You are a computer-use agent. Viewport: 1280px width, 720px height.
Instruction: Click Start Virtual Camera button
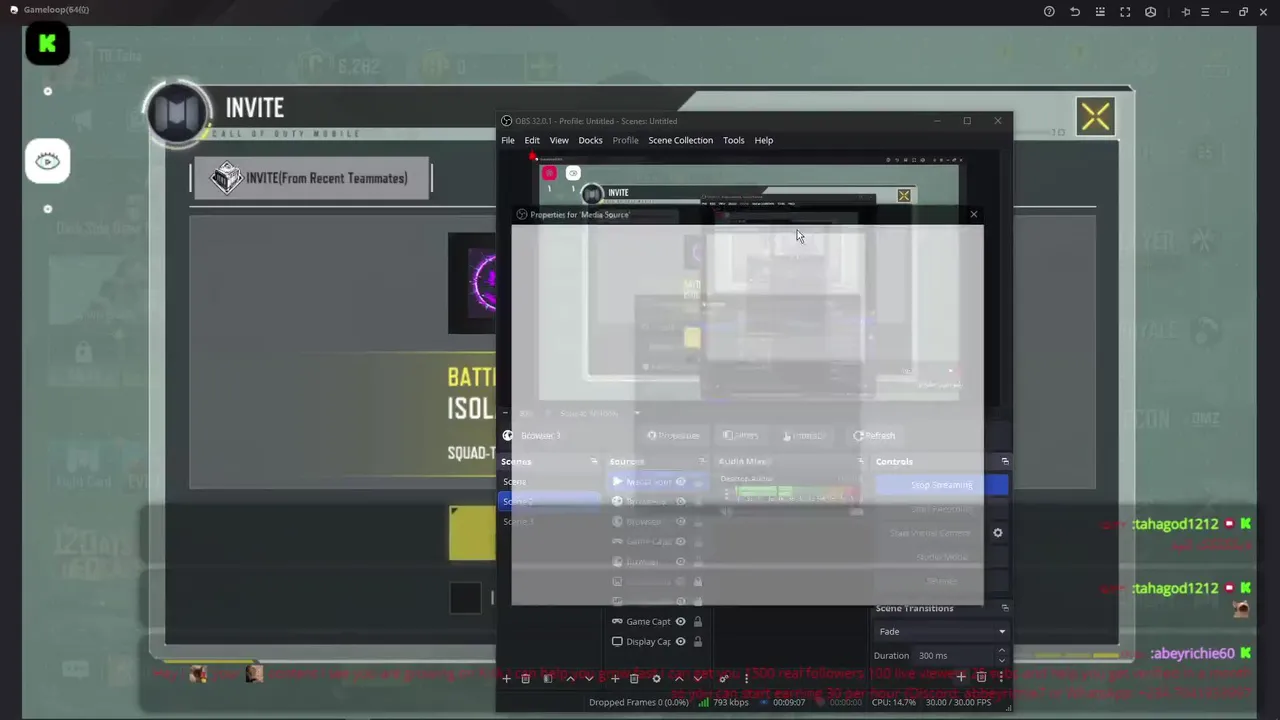click(930, 533)
